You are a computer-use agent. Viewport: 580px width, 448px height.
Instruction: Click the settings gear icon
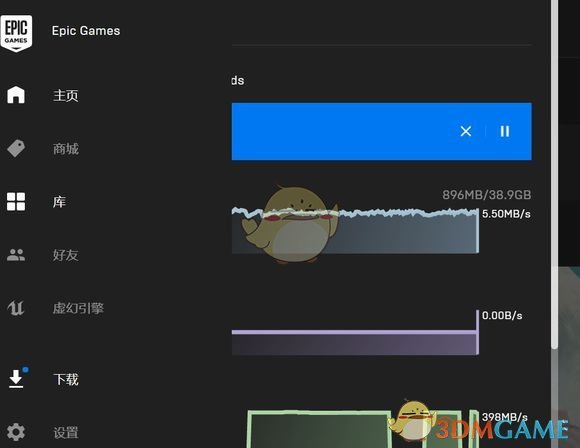(x=16, y=432)
